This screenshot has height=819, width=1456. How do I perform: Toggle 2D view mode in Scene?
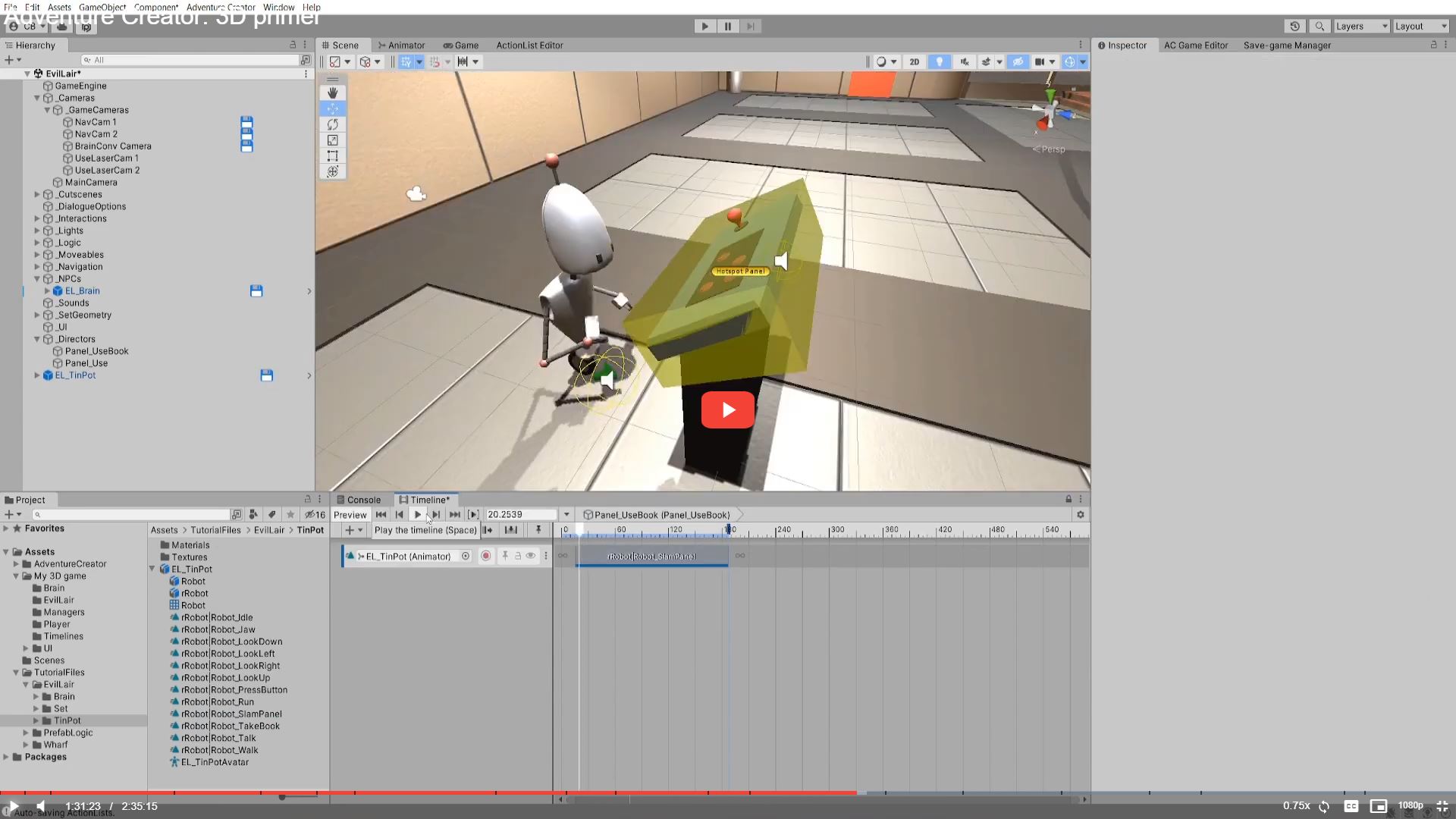click(x=915, y=62)
